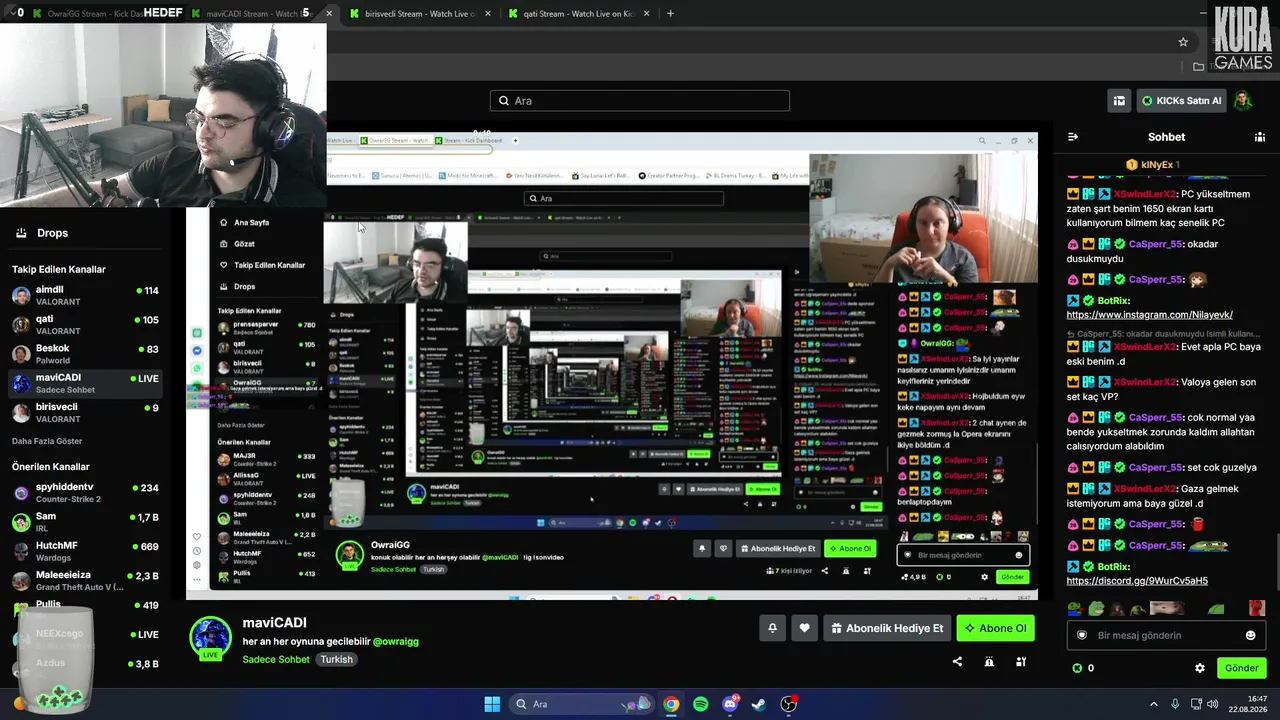The width and height of the screenshot is (1280, 720).
Task: Collapse the chat with the arrow icon
Action: click(x=1073, y=137)
